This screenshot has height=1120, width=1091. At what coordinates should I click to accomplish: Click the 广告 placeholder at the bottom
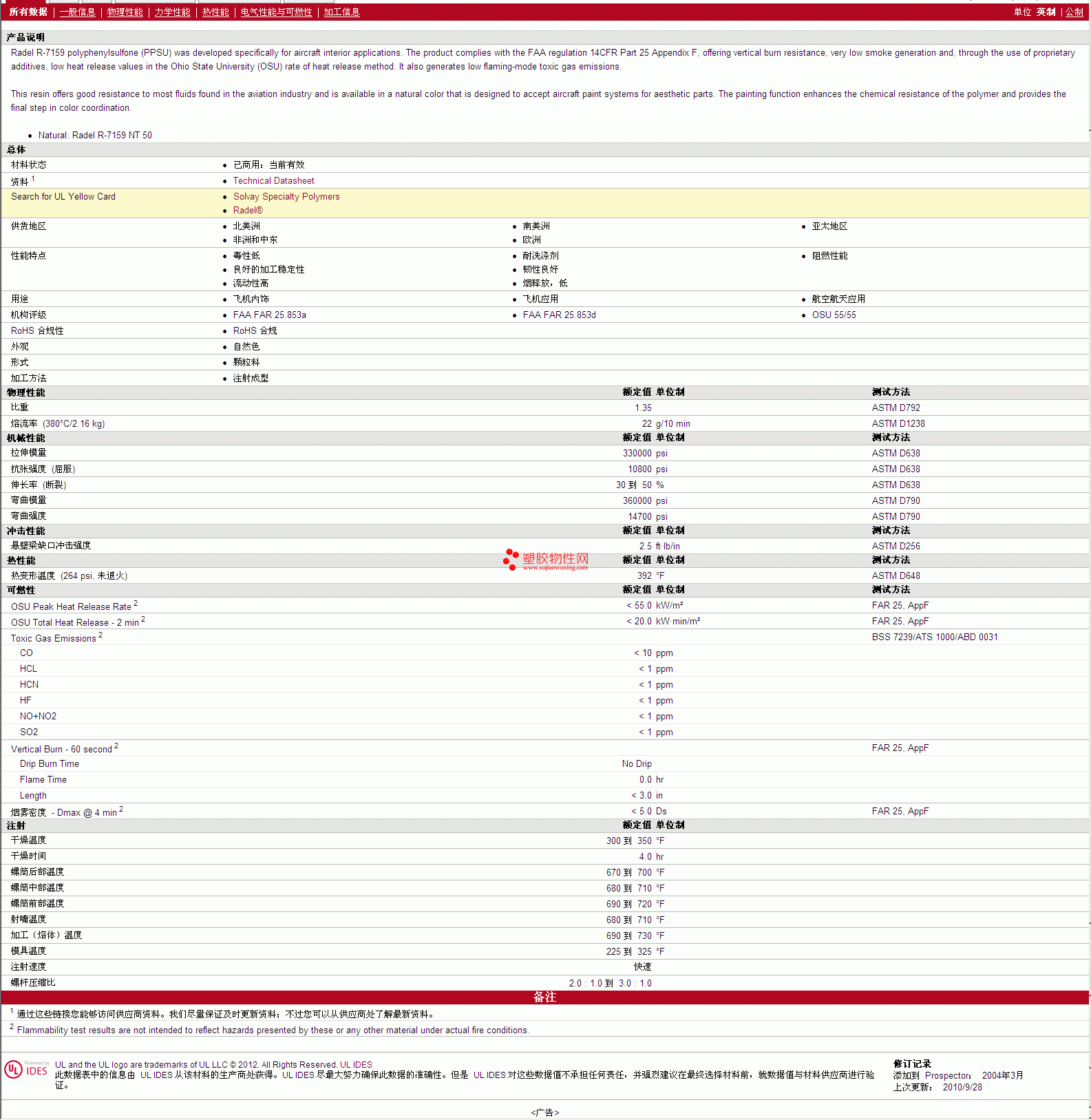pyautogui.click(x=545, y=1112)
